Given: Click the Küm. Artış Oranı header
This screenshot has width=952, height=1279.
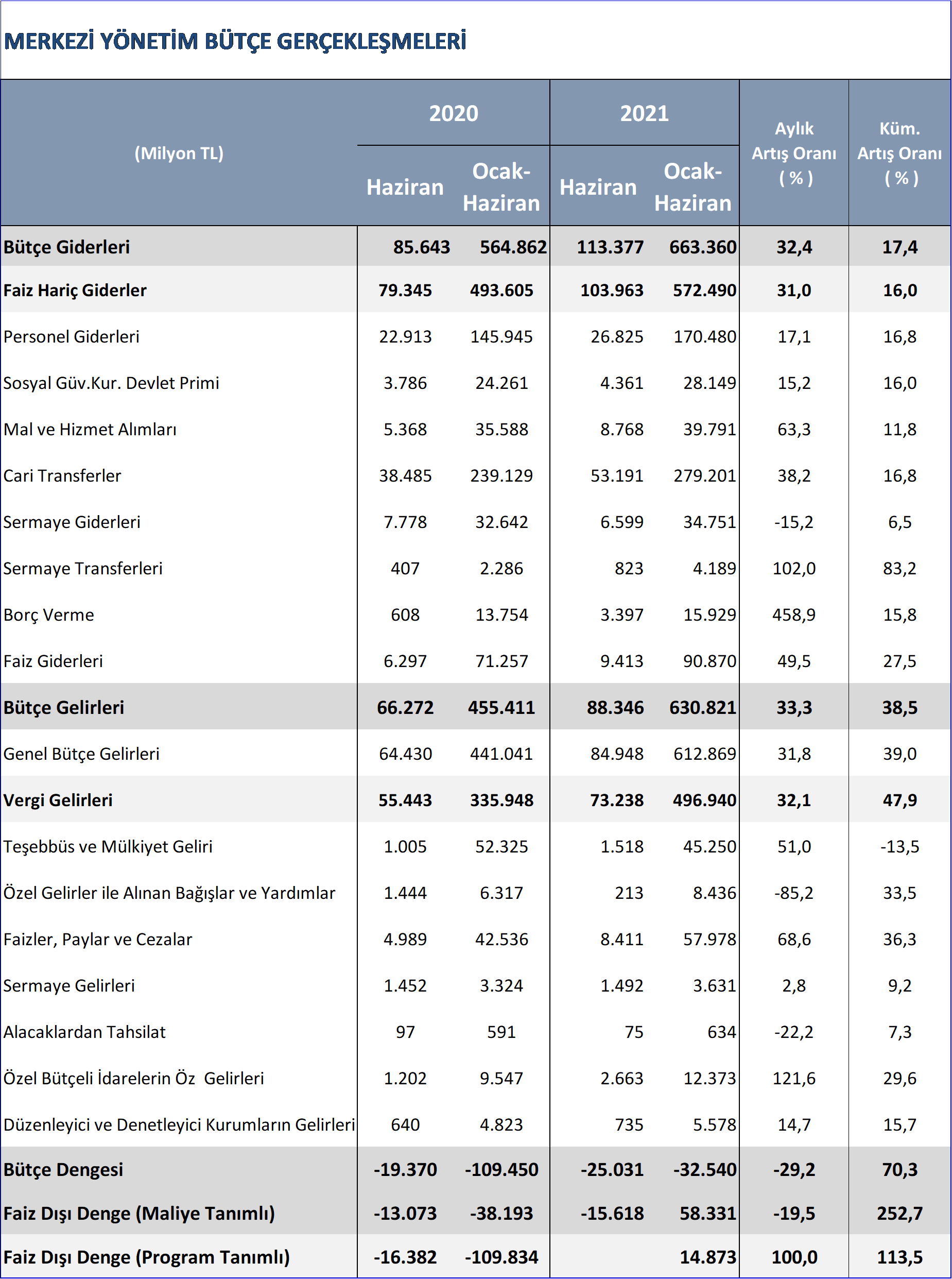Looking at the screenshot, I should tap(899, 154).
